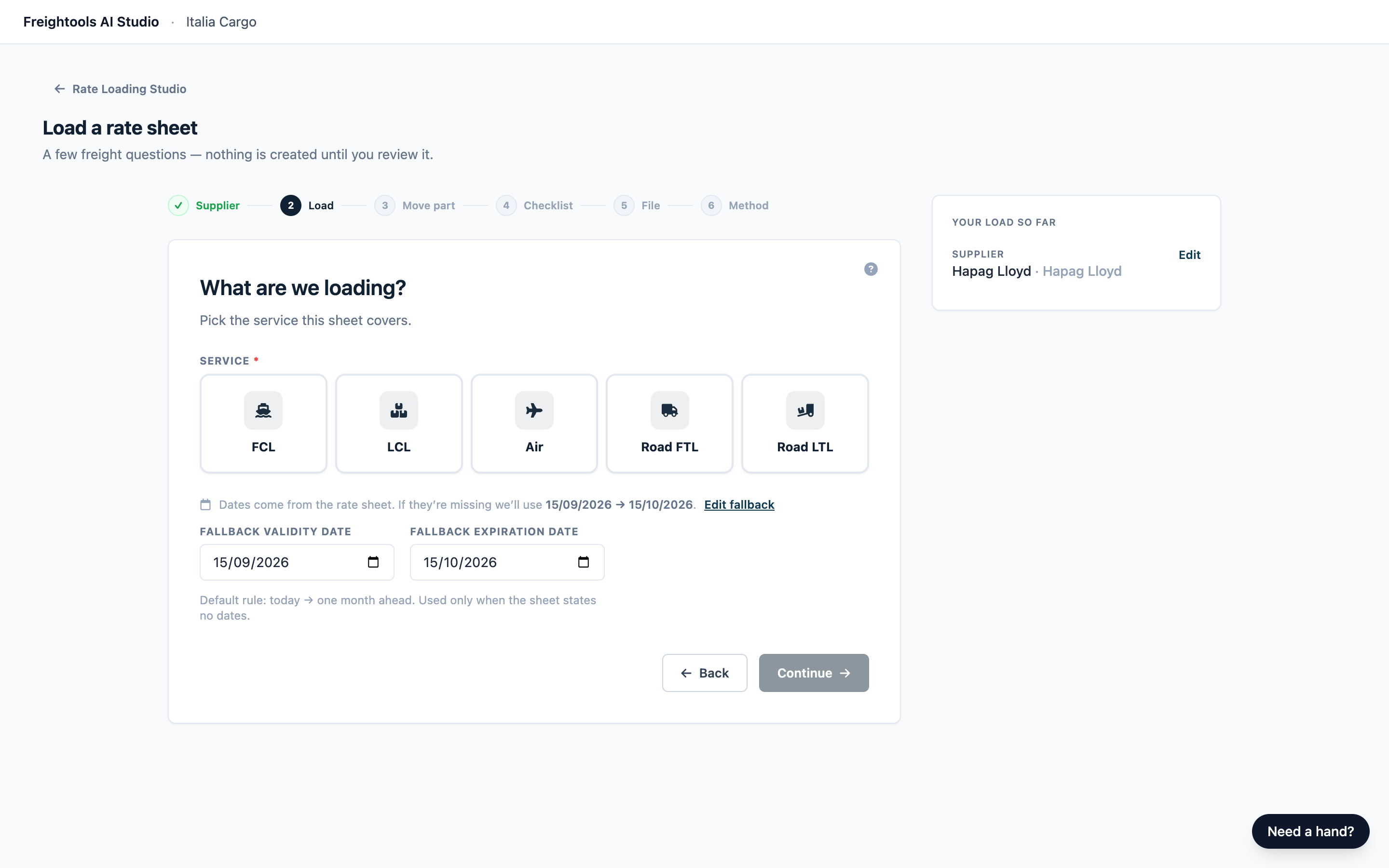Image resolution: width=1389 pixels, height=868 pixels.
Task: Select the LCL boxes icon
Action: coord(399,410)
